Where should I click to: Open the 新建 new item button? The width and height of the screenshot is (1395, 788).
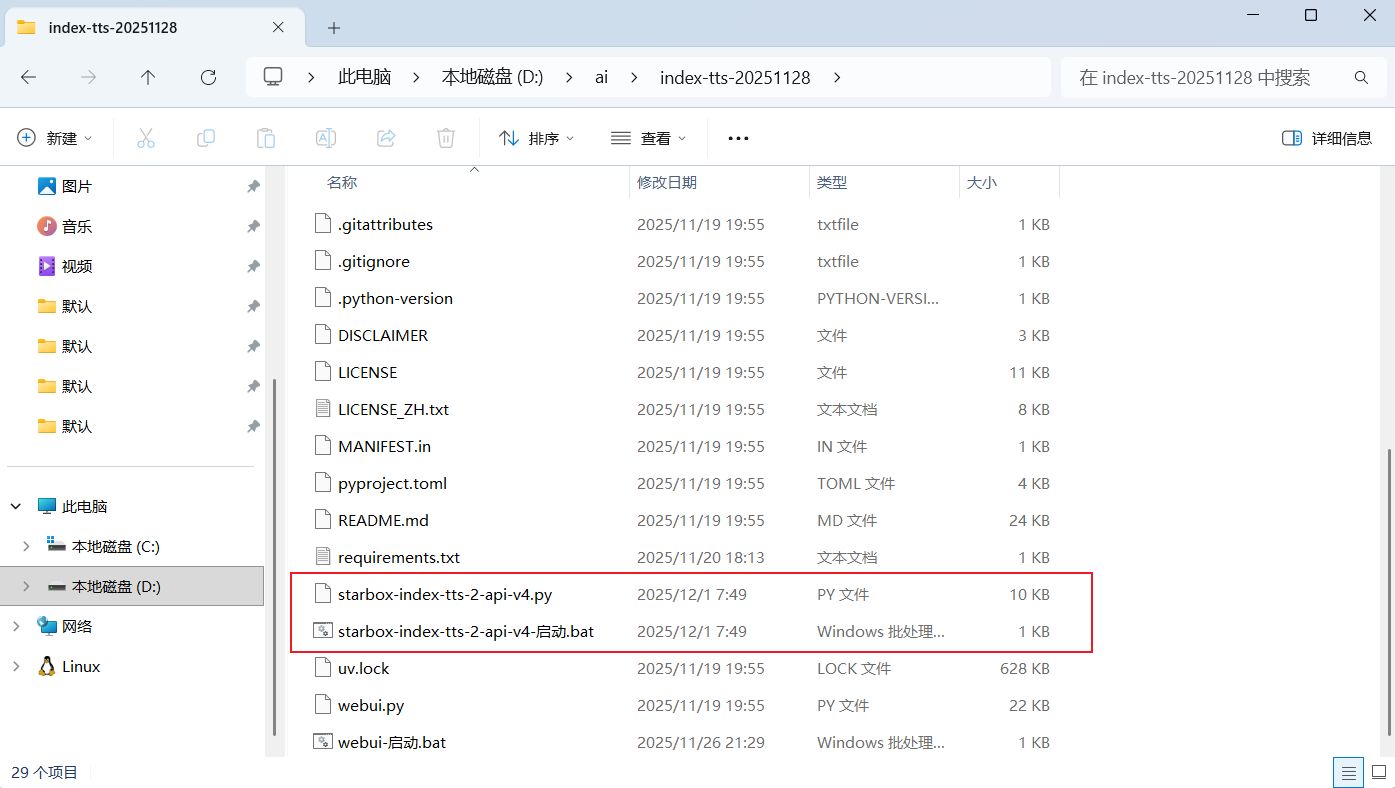pos(55,138)
